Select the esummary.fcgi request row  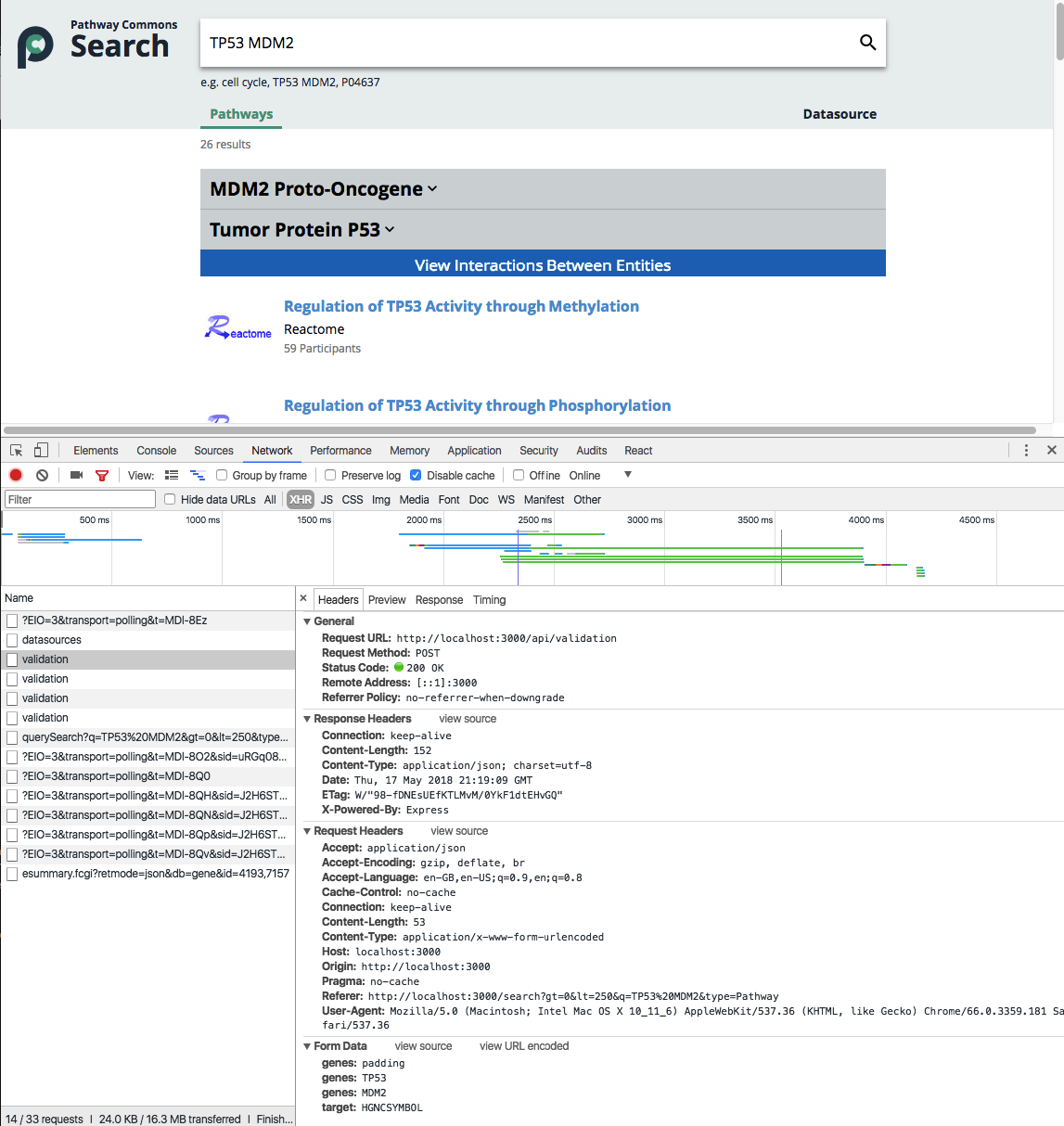click(x=147, y=874)
